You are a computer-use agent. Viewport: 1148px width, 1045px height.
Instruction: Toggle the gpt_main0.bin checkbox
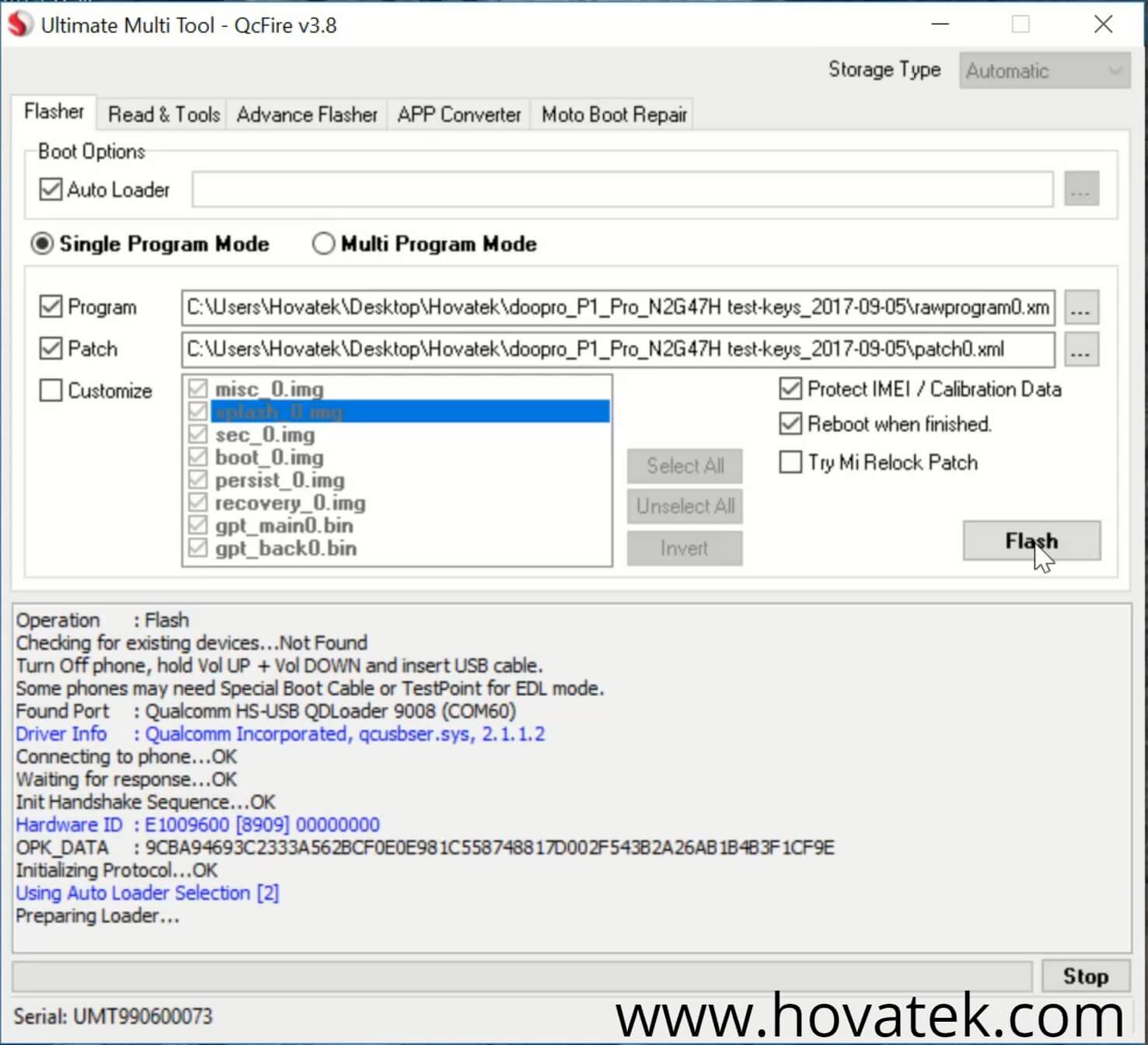click(198, 525)
